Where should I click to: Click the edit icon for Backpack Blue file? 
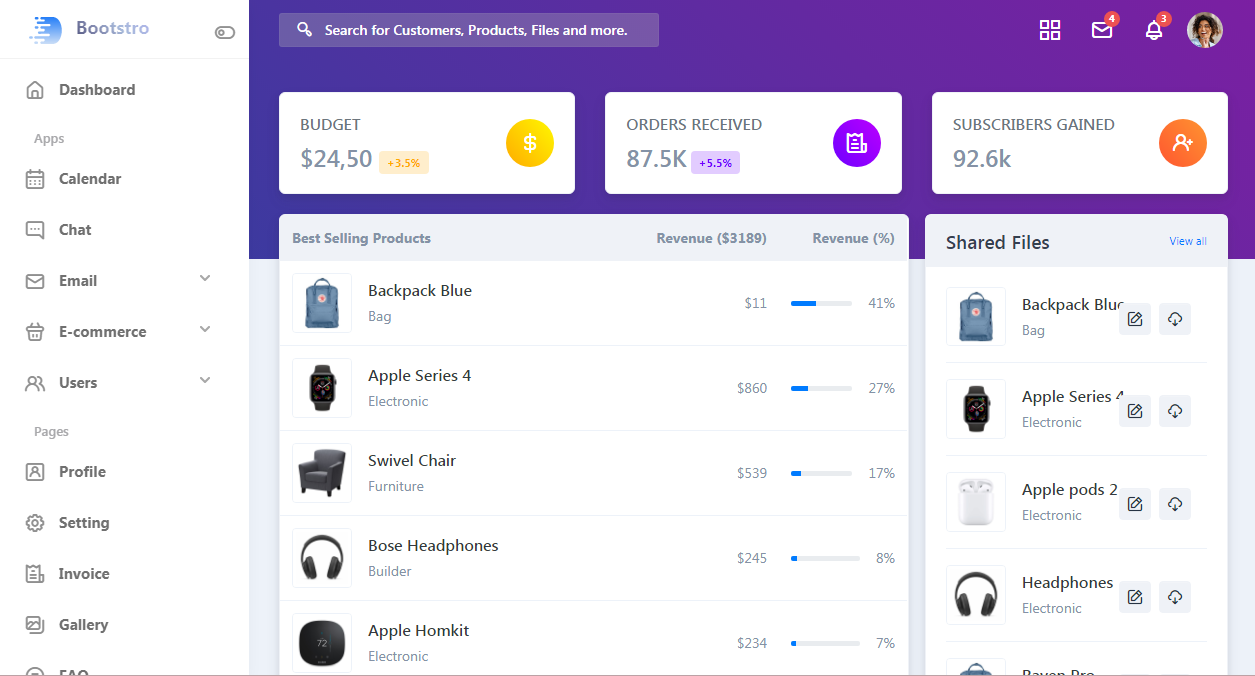pyautogui.click(x=1135, y=319)
